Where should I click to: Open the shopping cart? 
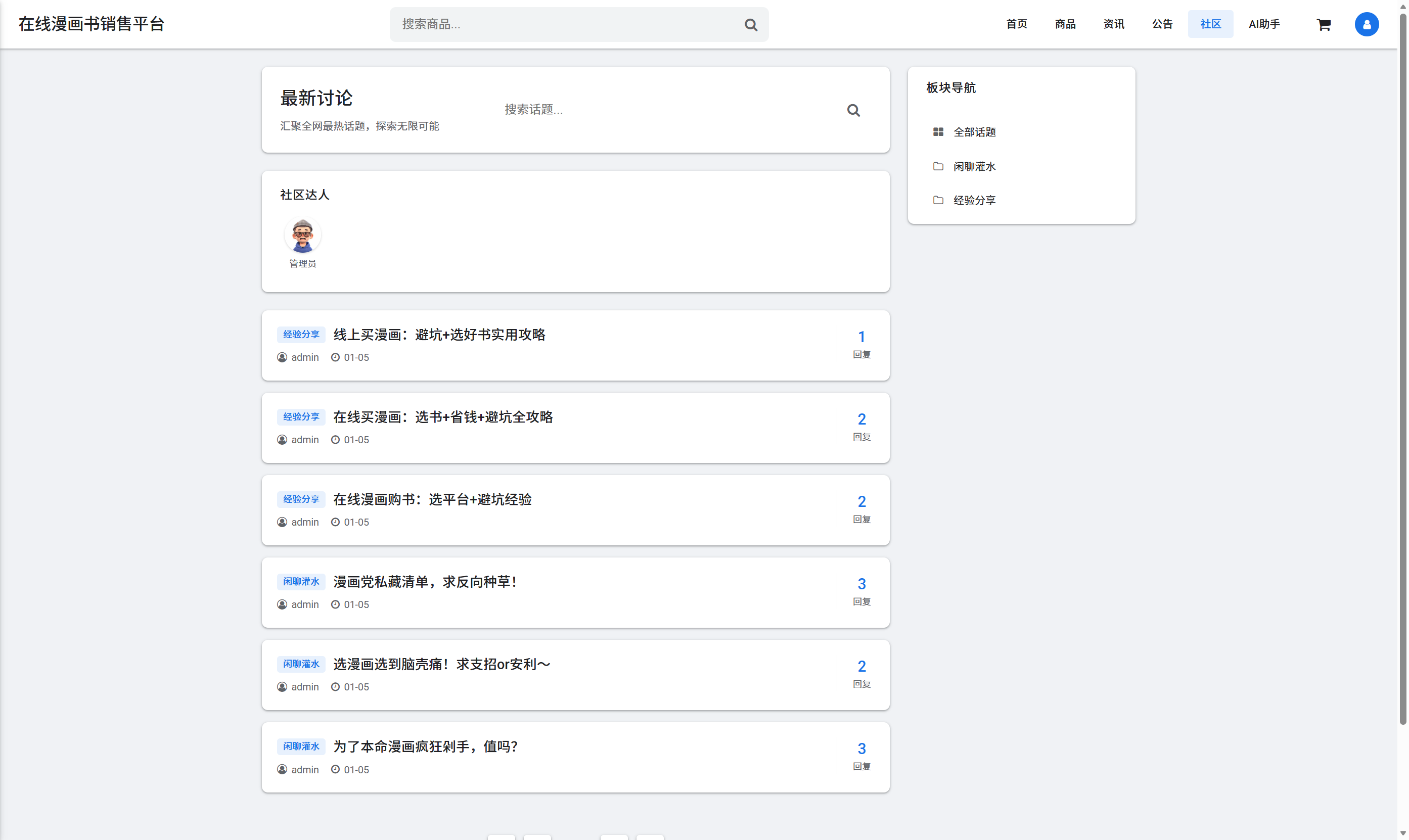click(1324, 24)
